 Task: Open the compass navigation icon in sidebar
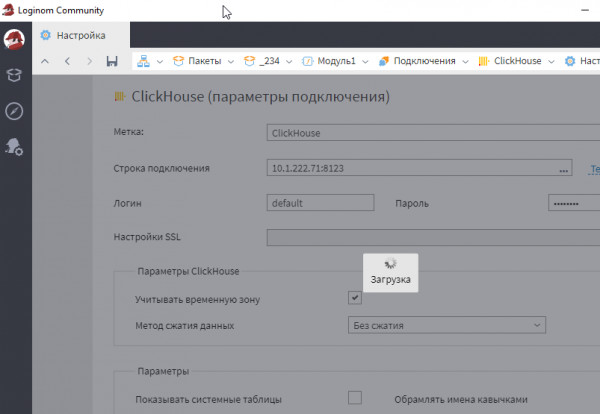[x=14, y=111]
